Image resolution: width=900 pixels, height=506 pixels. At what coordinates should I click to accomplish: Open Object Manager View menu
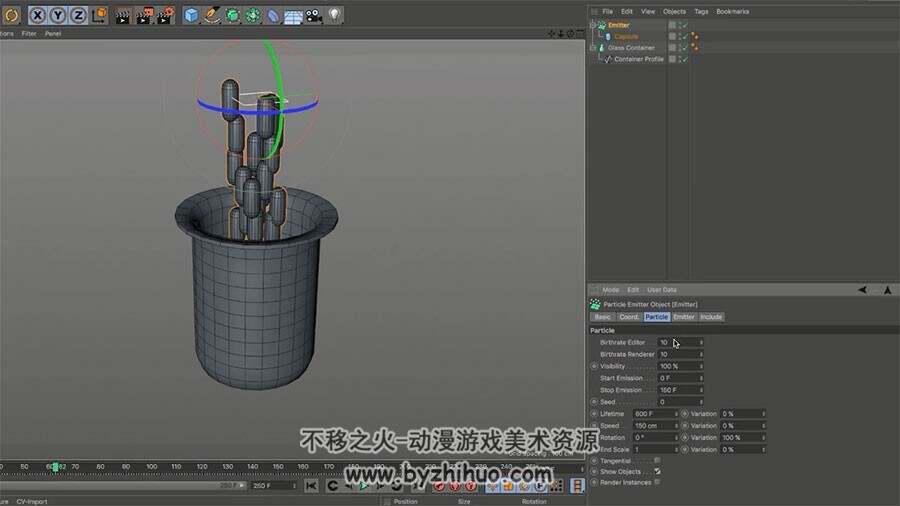pos(648,11)
